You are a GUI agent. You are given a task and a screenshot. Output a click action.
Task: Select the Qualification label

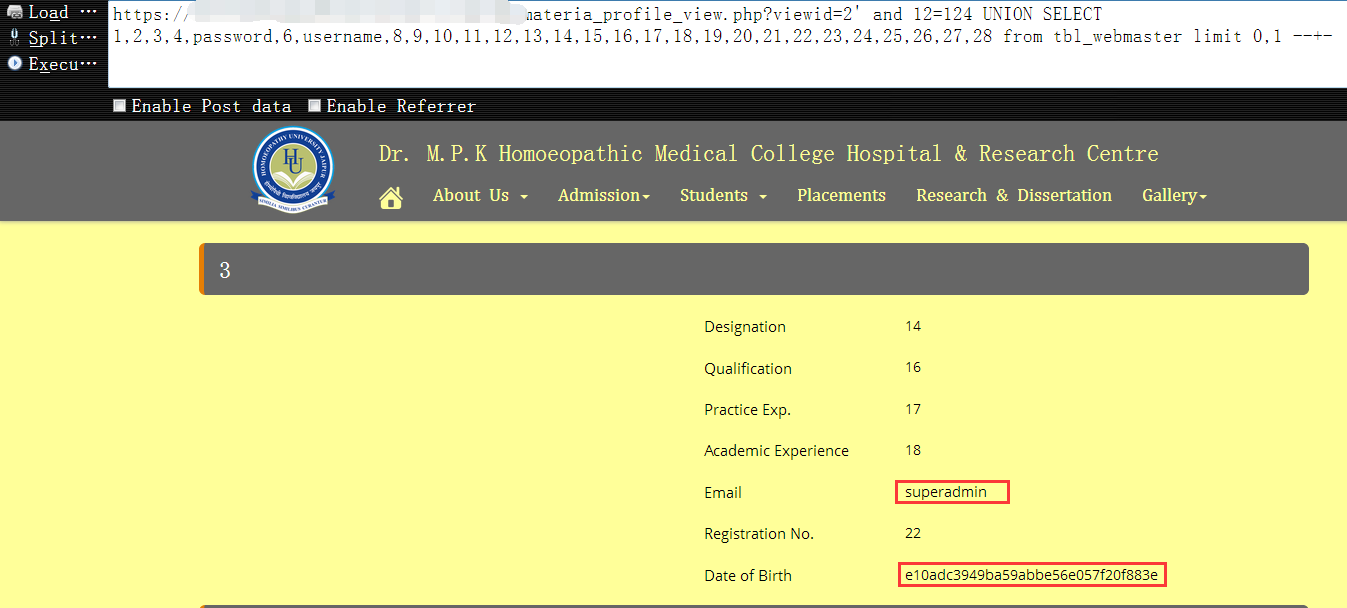pos(748,369)
